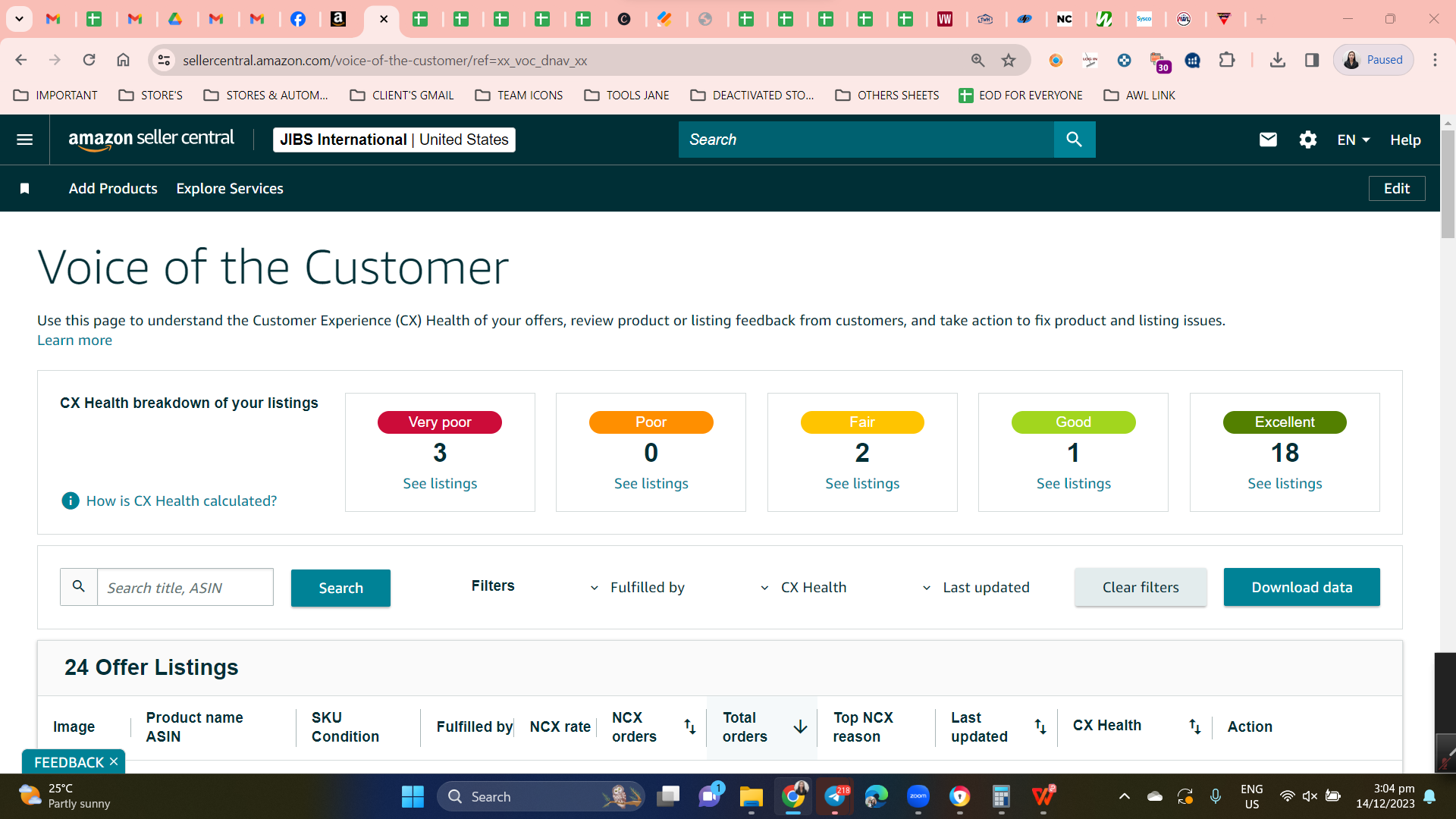
Task: Click the taskbar Search box
Action: coord(541,796)
